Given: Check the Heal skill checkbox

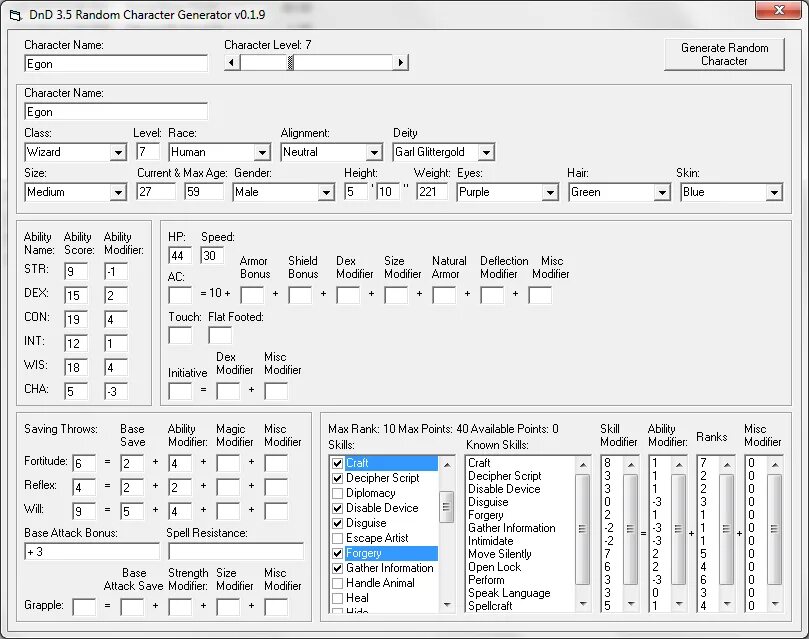Looking at the screenshot, I should click(x=337, y=598).
